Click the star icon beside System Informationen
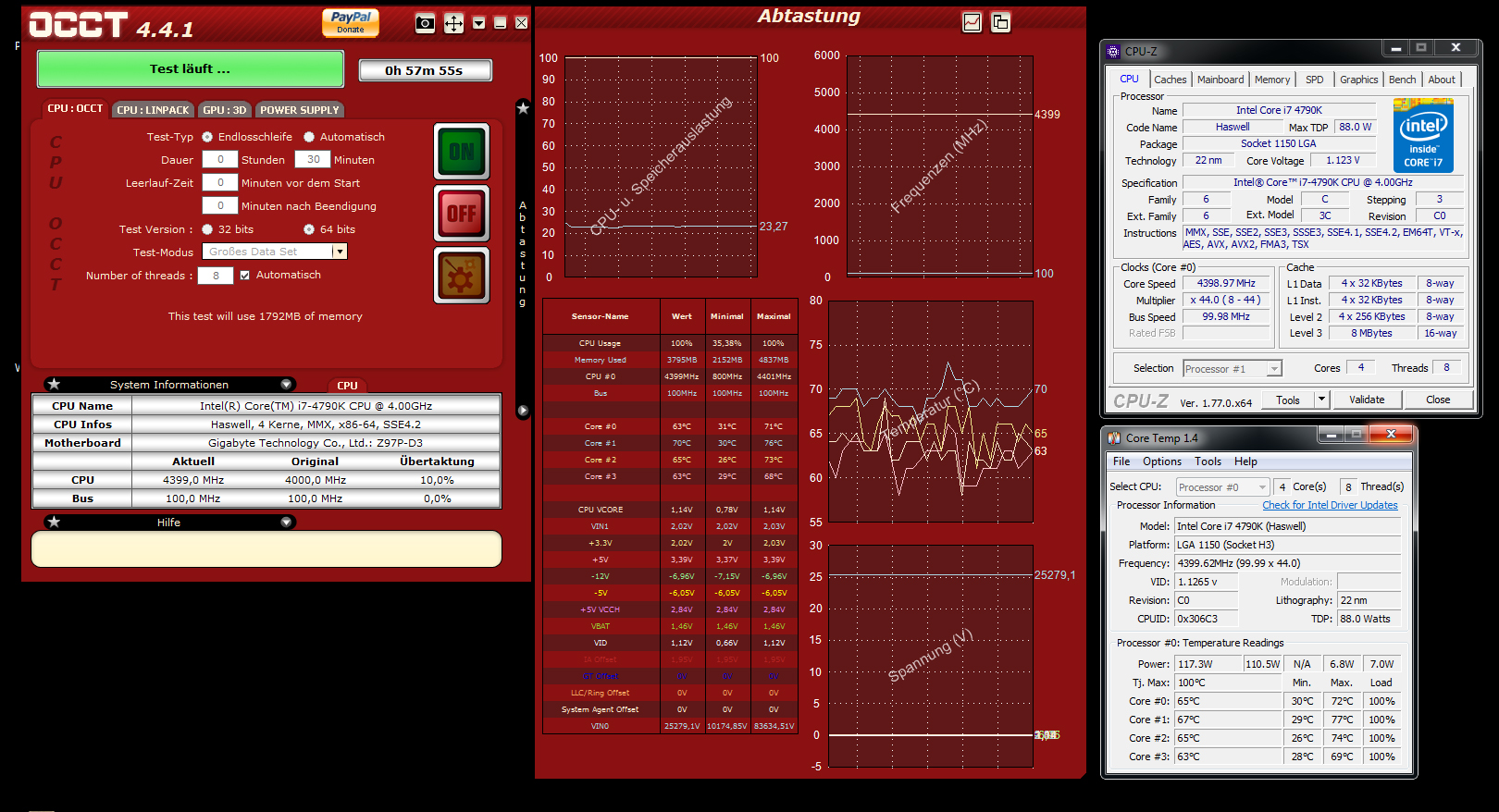 [54, 384]
